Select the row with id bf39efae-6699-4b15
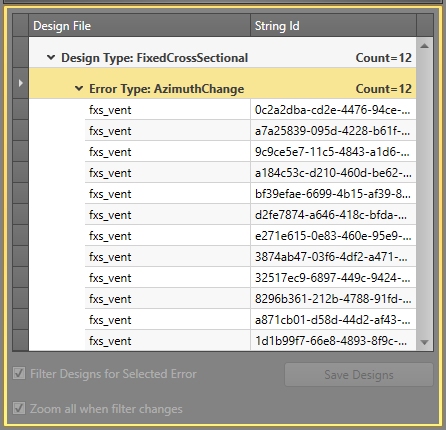The height and width of the screenshot is (430, 446). click(250, 194)
